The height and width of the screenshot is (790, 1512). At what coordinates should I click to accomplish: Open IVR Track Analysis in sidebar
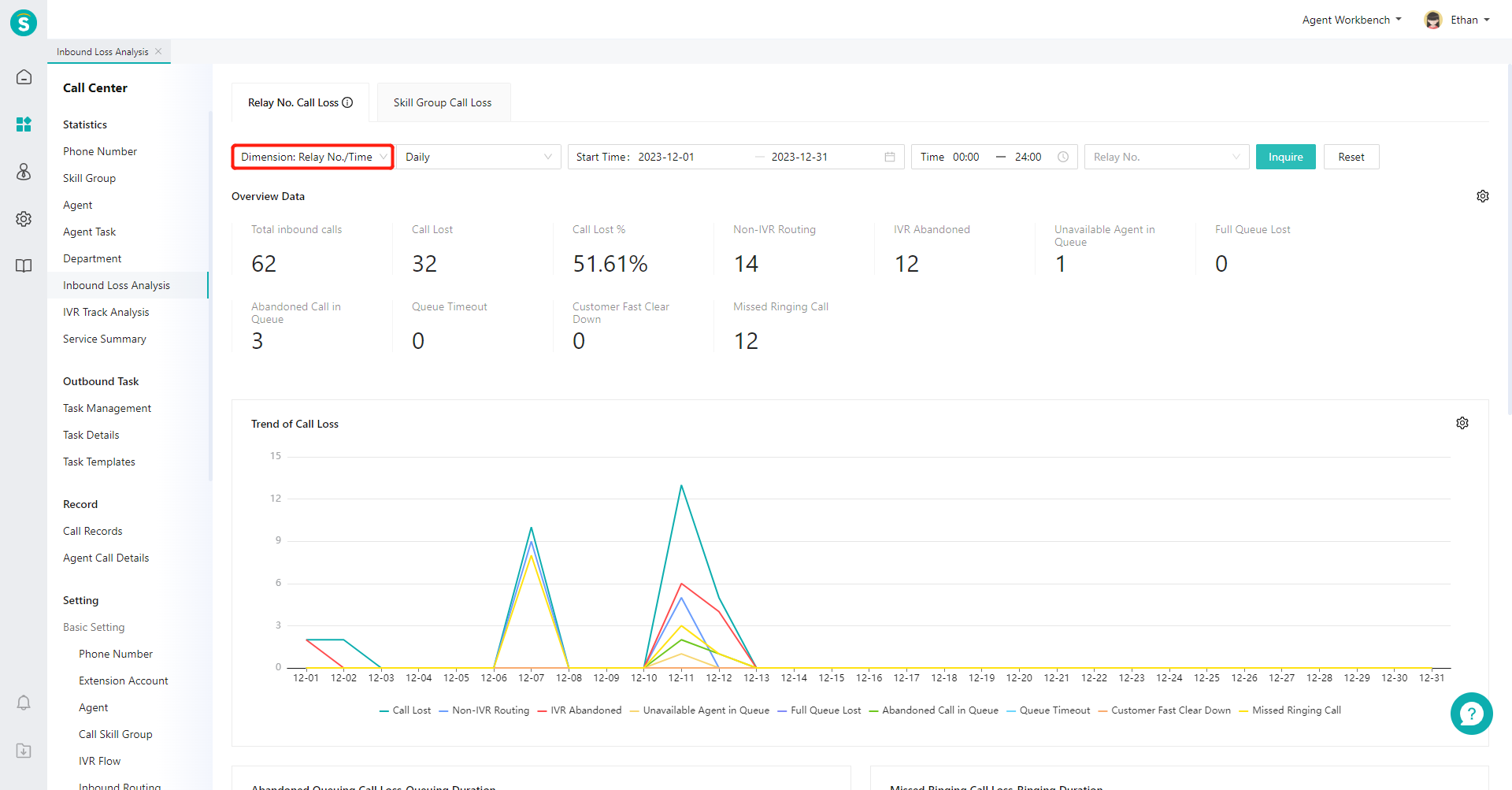point(106,312)
